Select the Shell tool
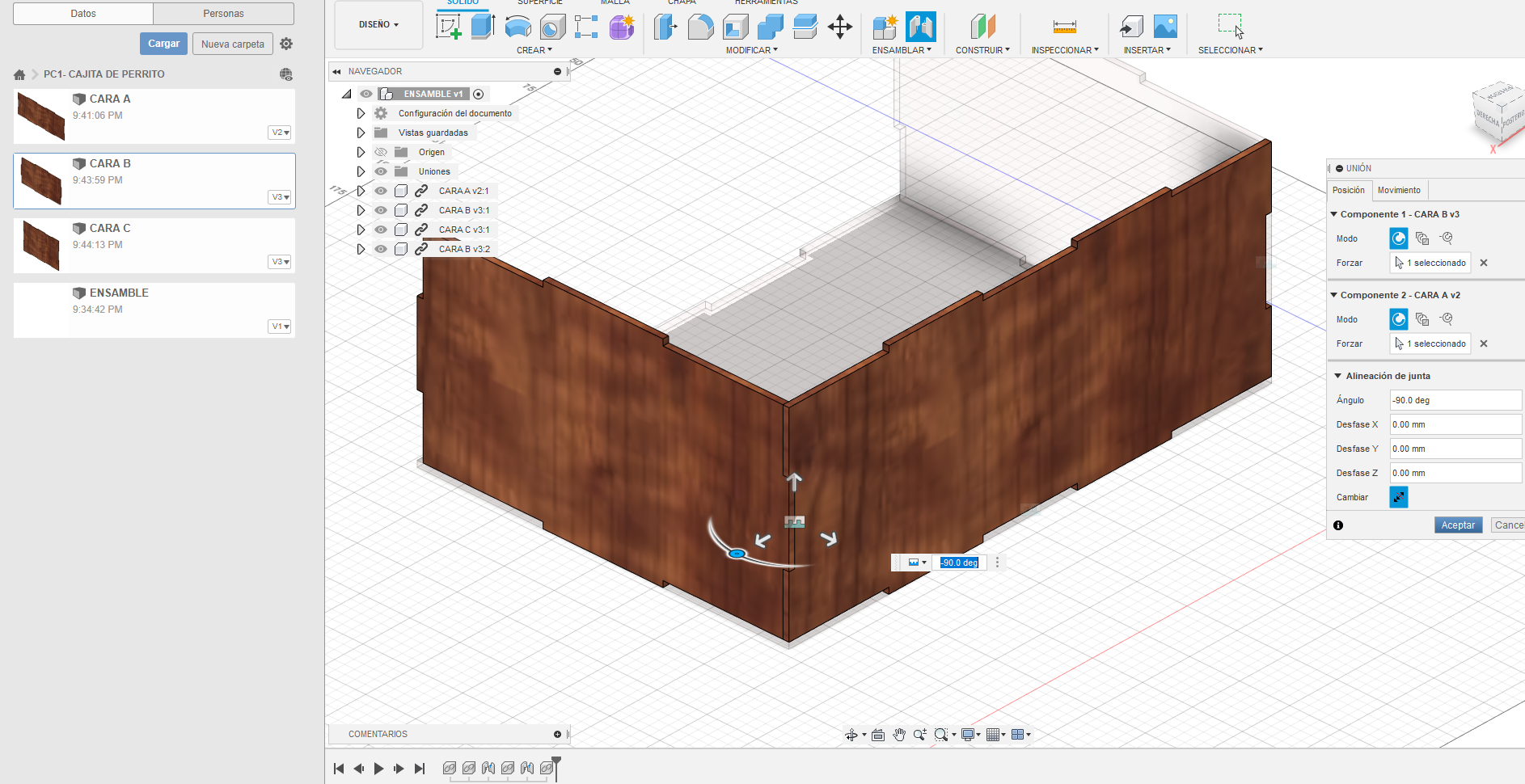Image resolution: width=1525 pixels, height=784 pixels. coord(735,27)
